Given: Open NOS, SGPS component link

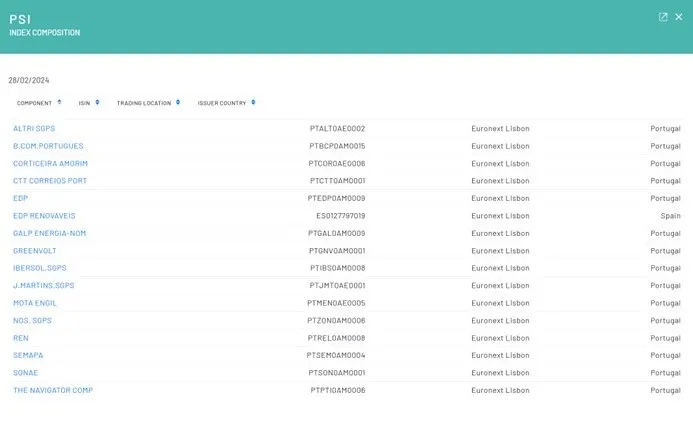Looking at the screenshot, I should (32, 321).
